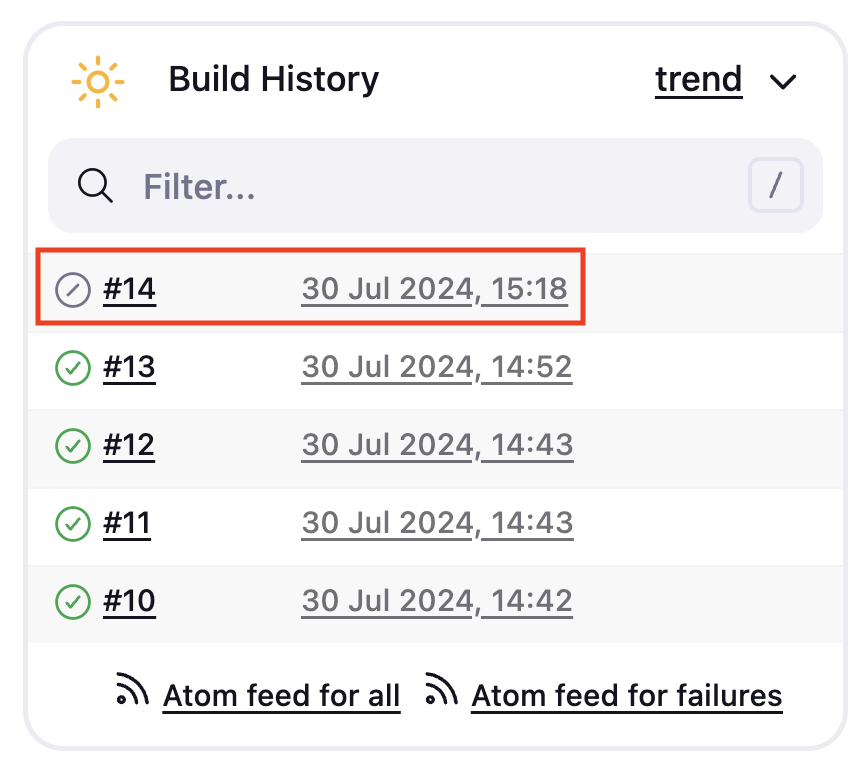Image resolution: width=866 pixels, height=768 pixels.
Task: Click the sun weather health icon
Action: click(98, 82)
